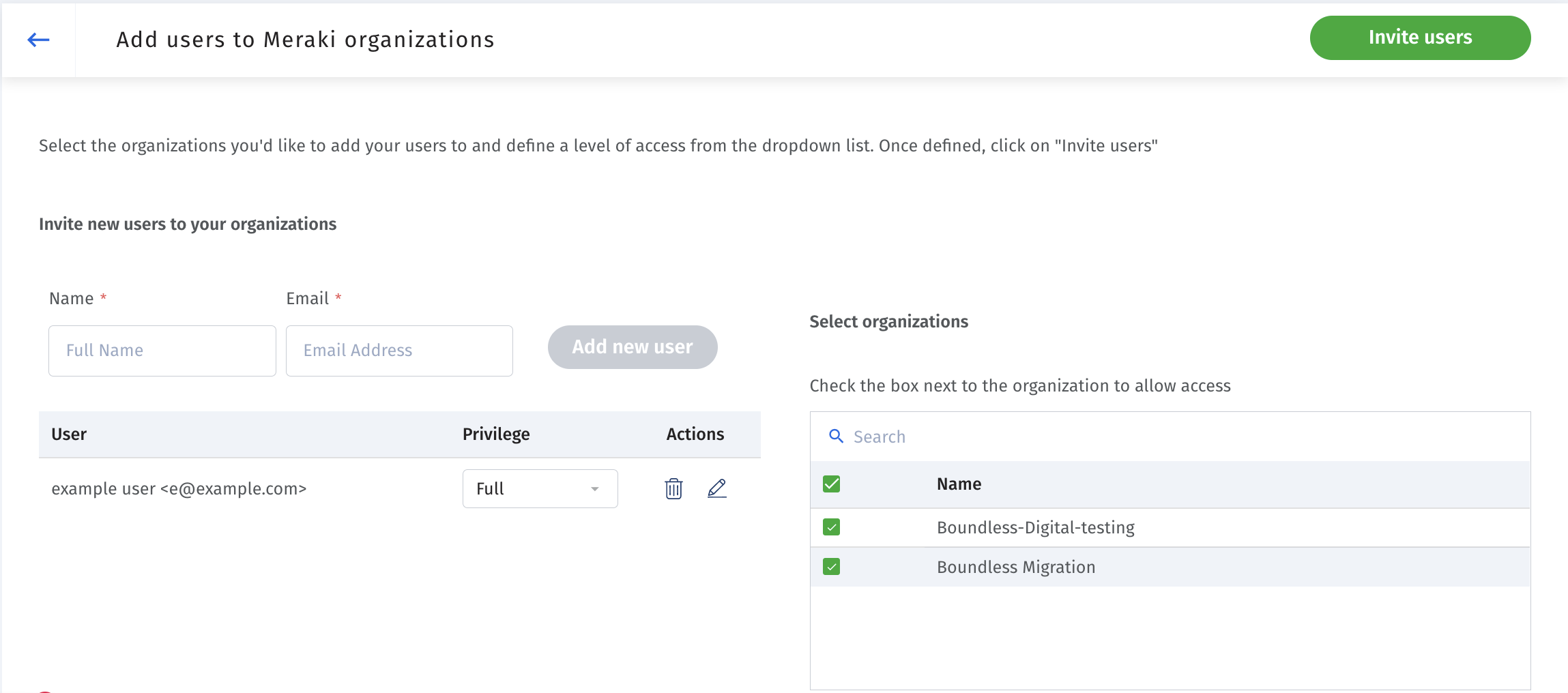This screenshot has width=1568, height=693.
Task: Click the Boundless Migration organization name
Action: click(1016, 567)
